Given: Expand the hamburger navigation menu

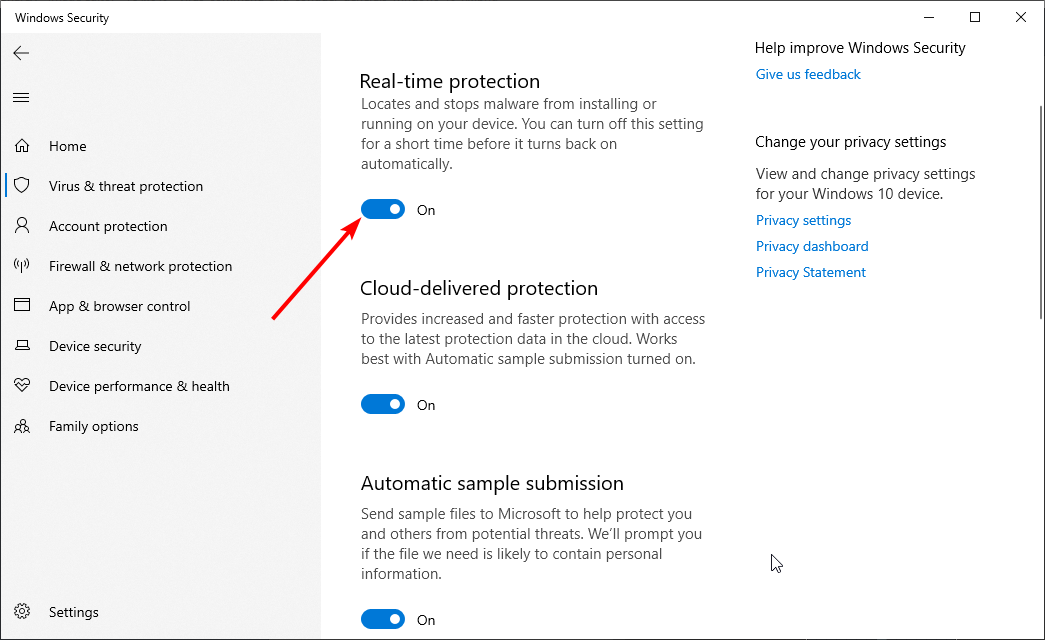Looking at the screenshot, I should [x=21, y=97].
